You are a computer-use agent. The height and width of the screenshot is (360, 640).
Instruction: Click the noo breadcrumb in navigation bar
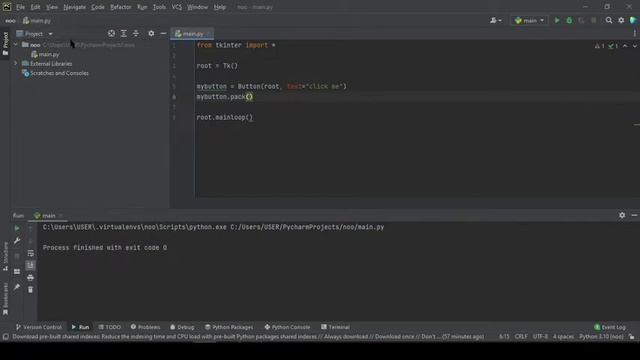(10, 21)
